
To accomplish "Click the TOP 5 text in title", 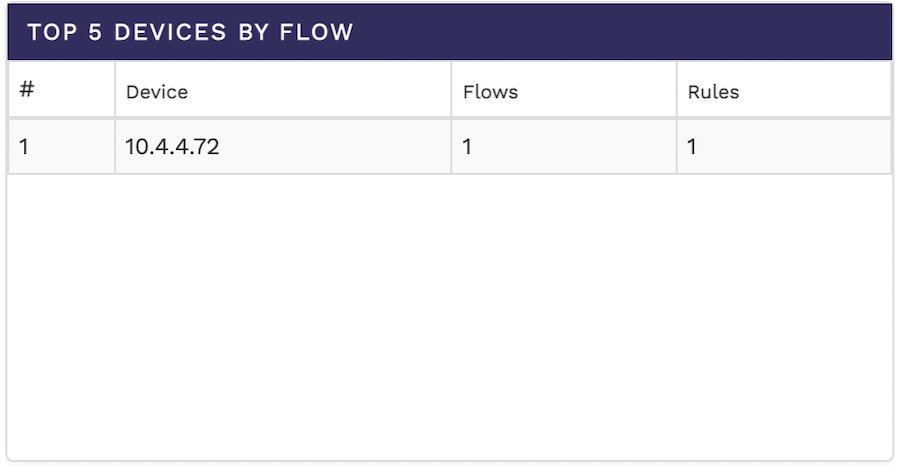I will tap(65, 32).
